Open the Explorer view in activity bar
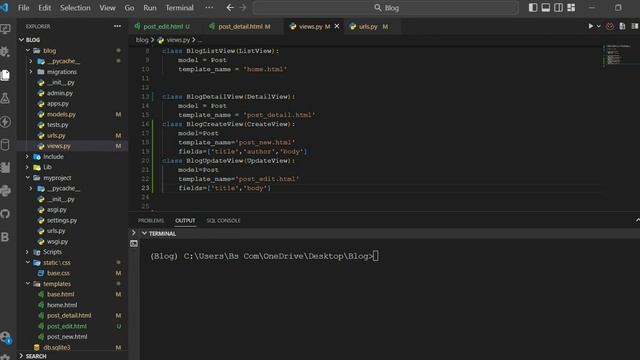640x360 pixels. [5, 75]
